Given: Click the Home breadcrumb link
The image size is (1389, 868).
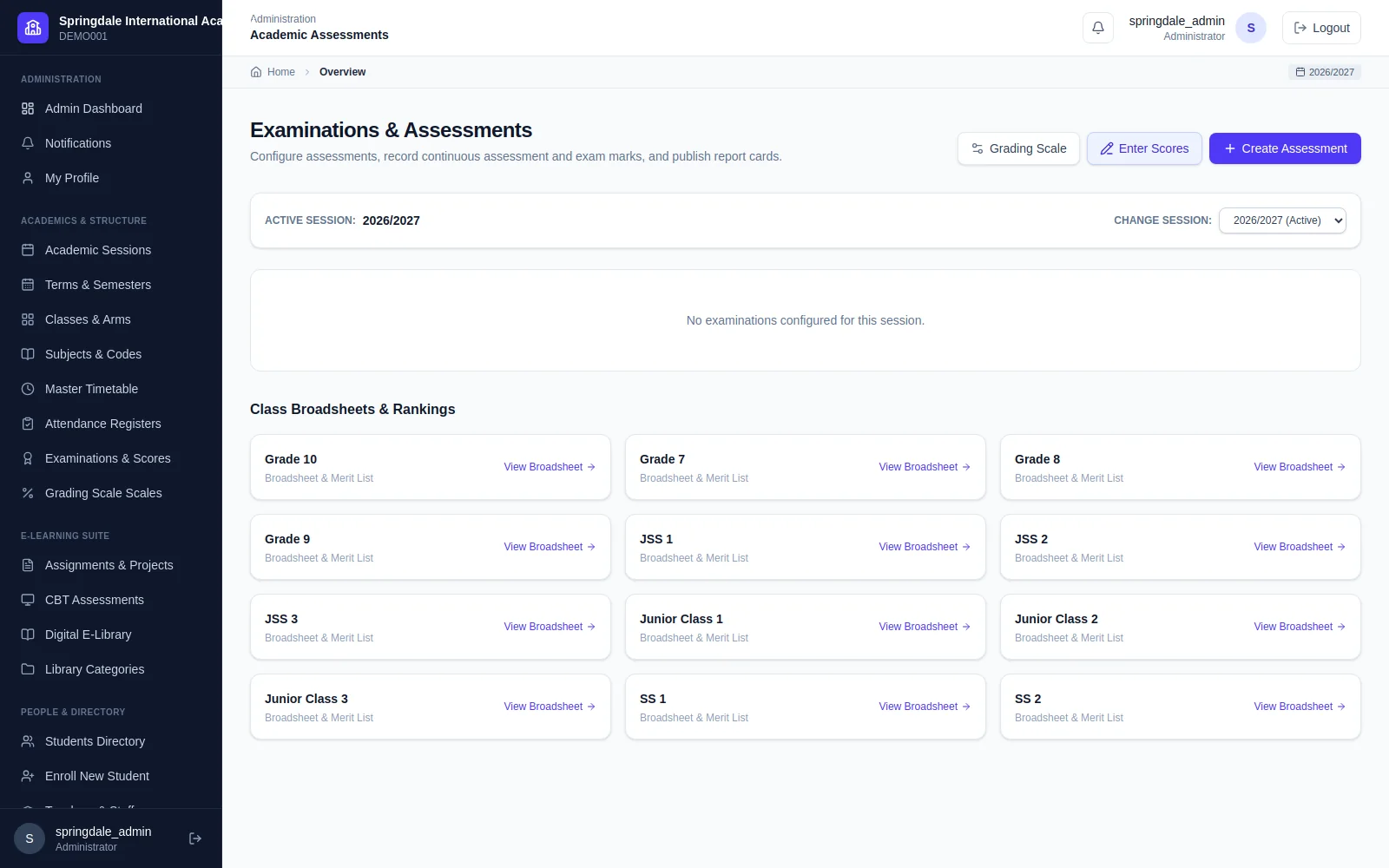Looking at the screenshot, I should (273, 72).
